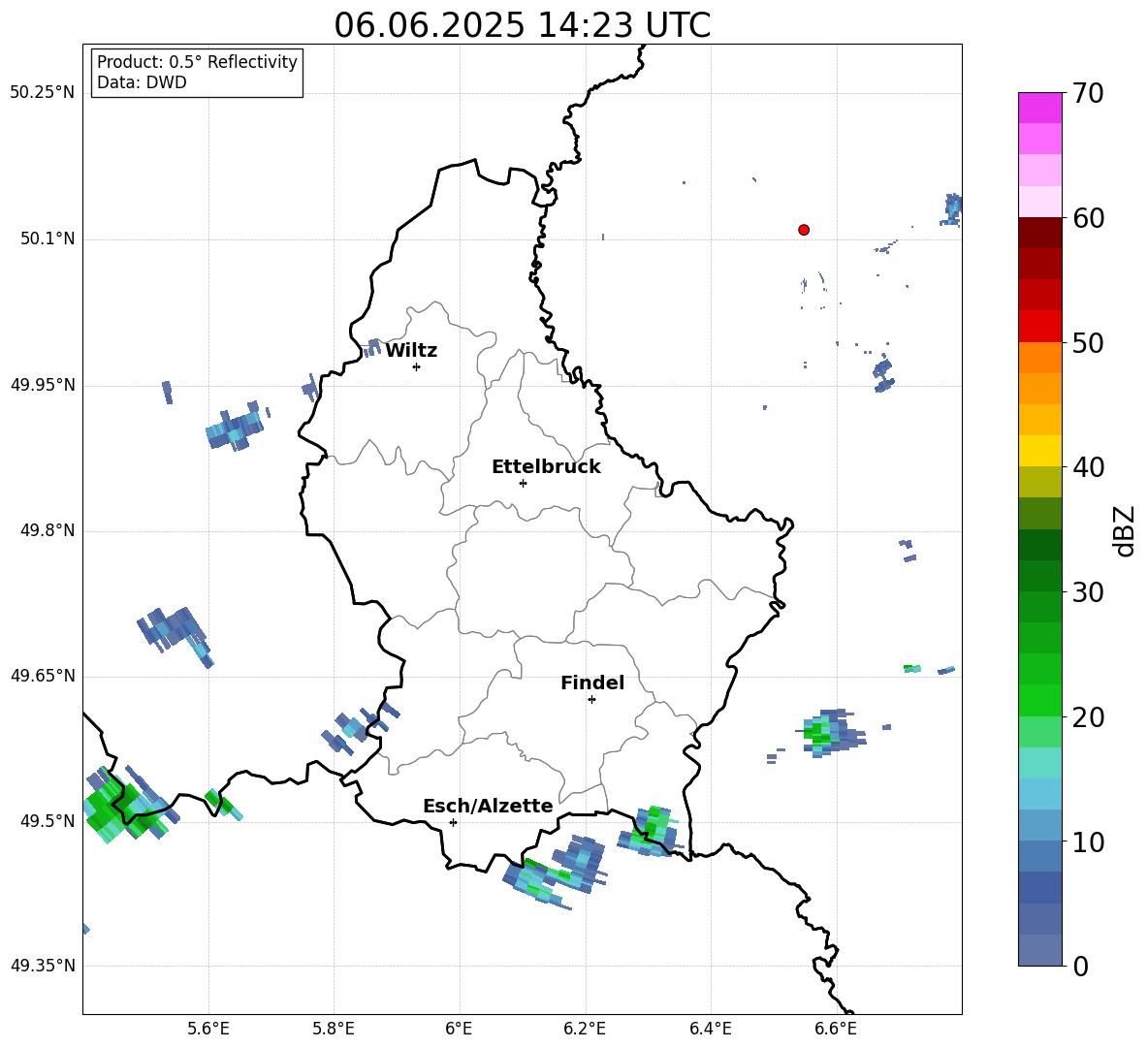
Task: Click the 'Data: DWD' text
Action: point(142,82)
